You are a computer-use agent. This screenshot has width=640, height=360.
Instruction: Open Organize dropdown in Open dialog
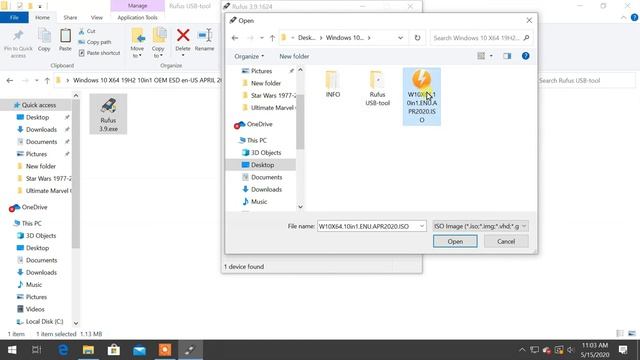click(x=249, y=56)
